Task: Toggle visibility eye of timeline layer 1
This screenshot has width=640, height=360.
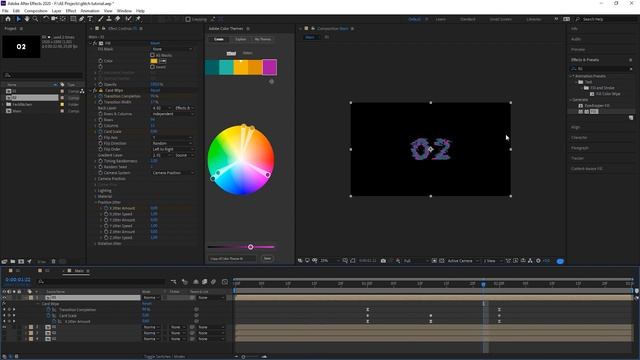Action: 4,298
